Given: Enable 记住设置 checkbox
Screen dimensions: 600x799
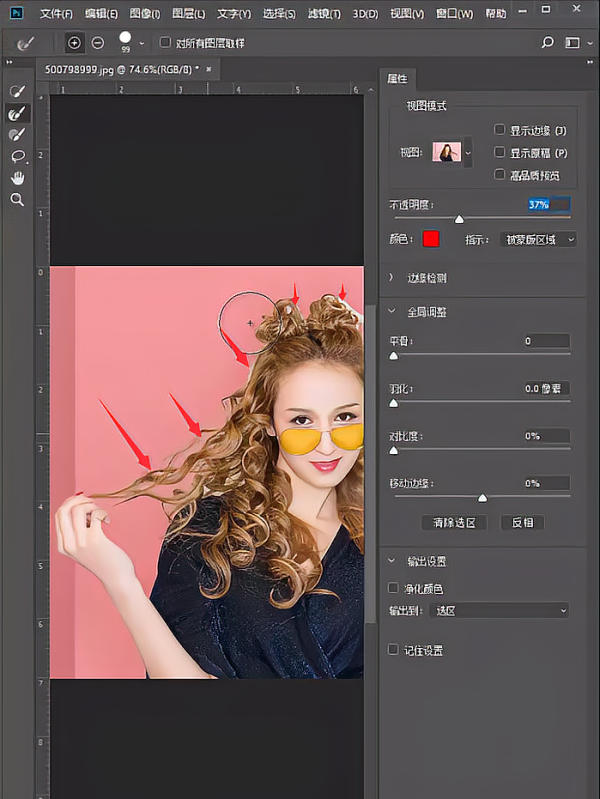Looking at the screenshot, I should [393, 650].
